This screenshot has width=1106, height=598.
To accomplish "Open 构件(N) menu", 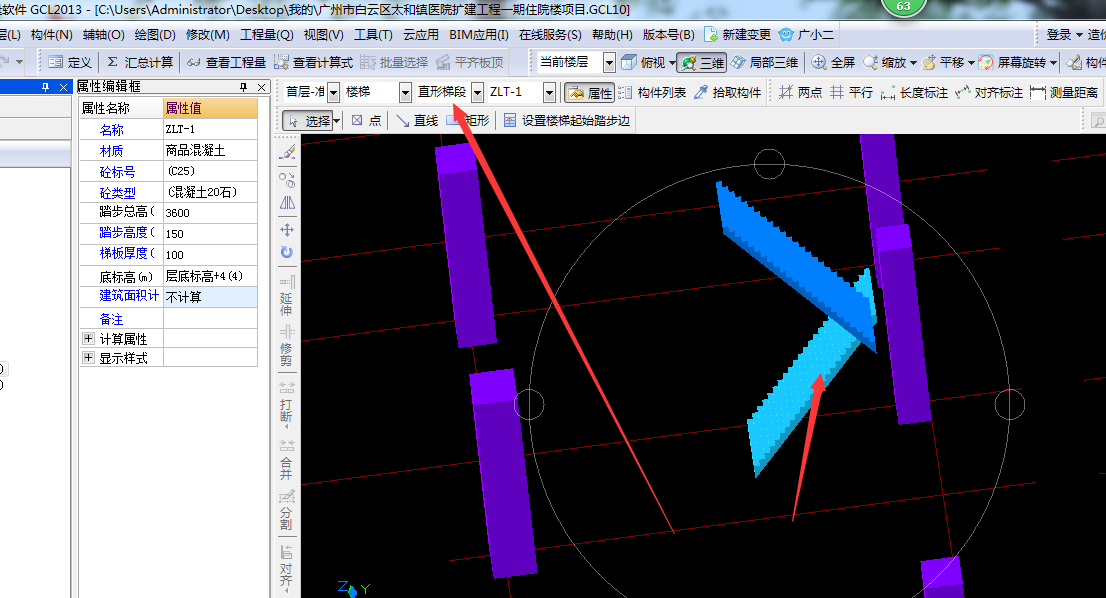I will coord(51,35).
